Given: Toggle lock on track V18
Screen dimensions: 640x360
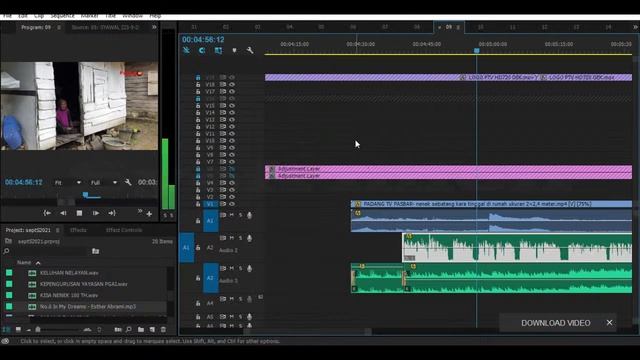Looking at the screenshot, I should 198,84.
